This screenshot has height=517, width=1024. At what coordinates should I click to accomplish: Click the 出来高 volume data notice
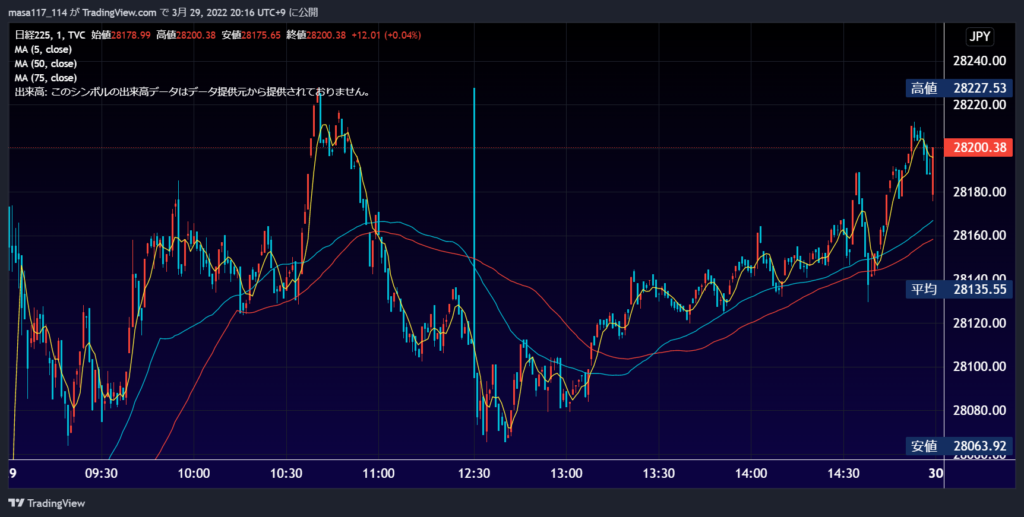193,93
